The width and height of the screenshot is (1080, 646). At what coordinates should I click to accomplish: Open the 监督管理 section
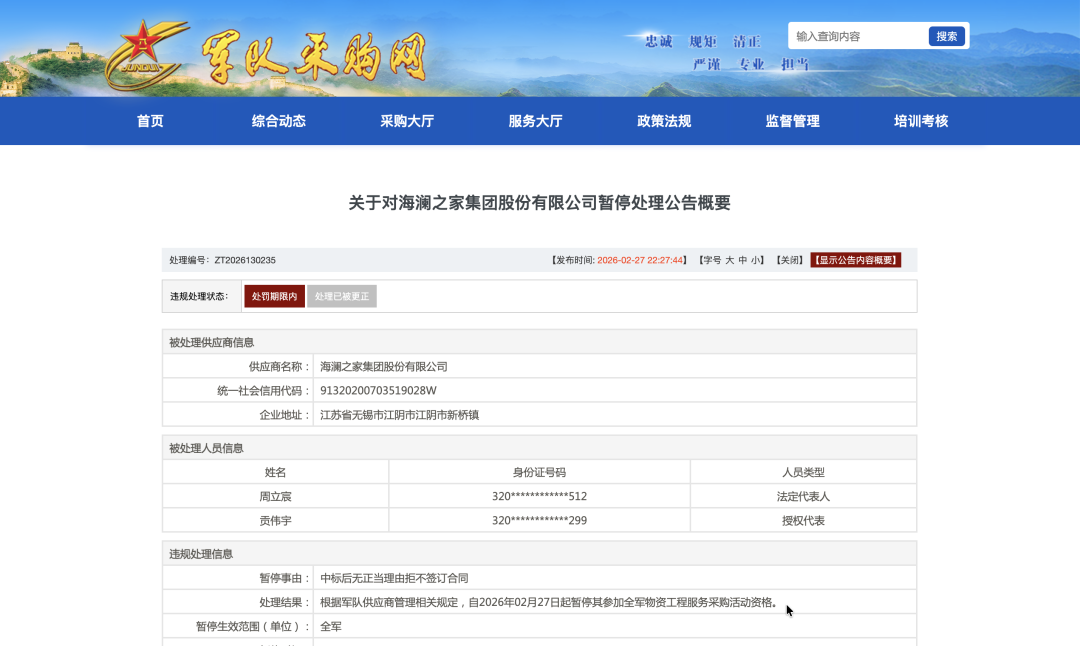click(x=792, y=121)
